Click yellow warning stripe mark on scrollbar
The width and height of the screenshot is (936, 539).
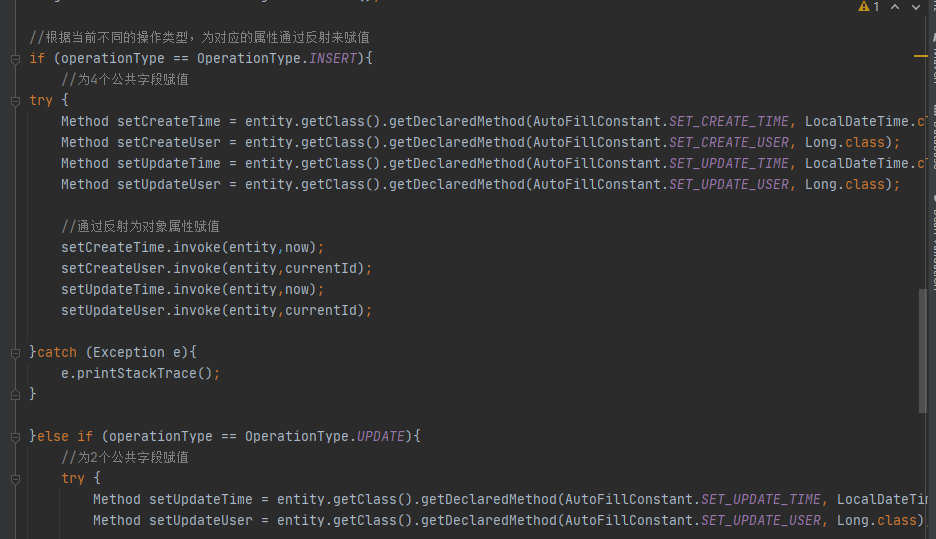[x=921, y=57]
